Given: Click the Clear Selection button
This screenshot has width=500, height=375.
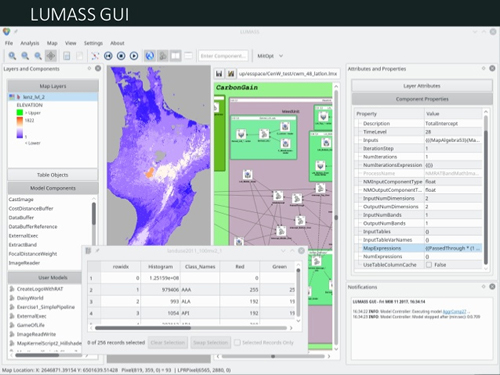Looking at the screenshot, I should click(x=168, y=342).
